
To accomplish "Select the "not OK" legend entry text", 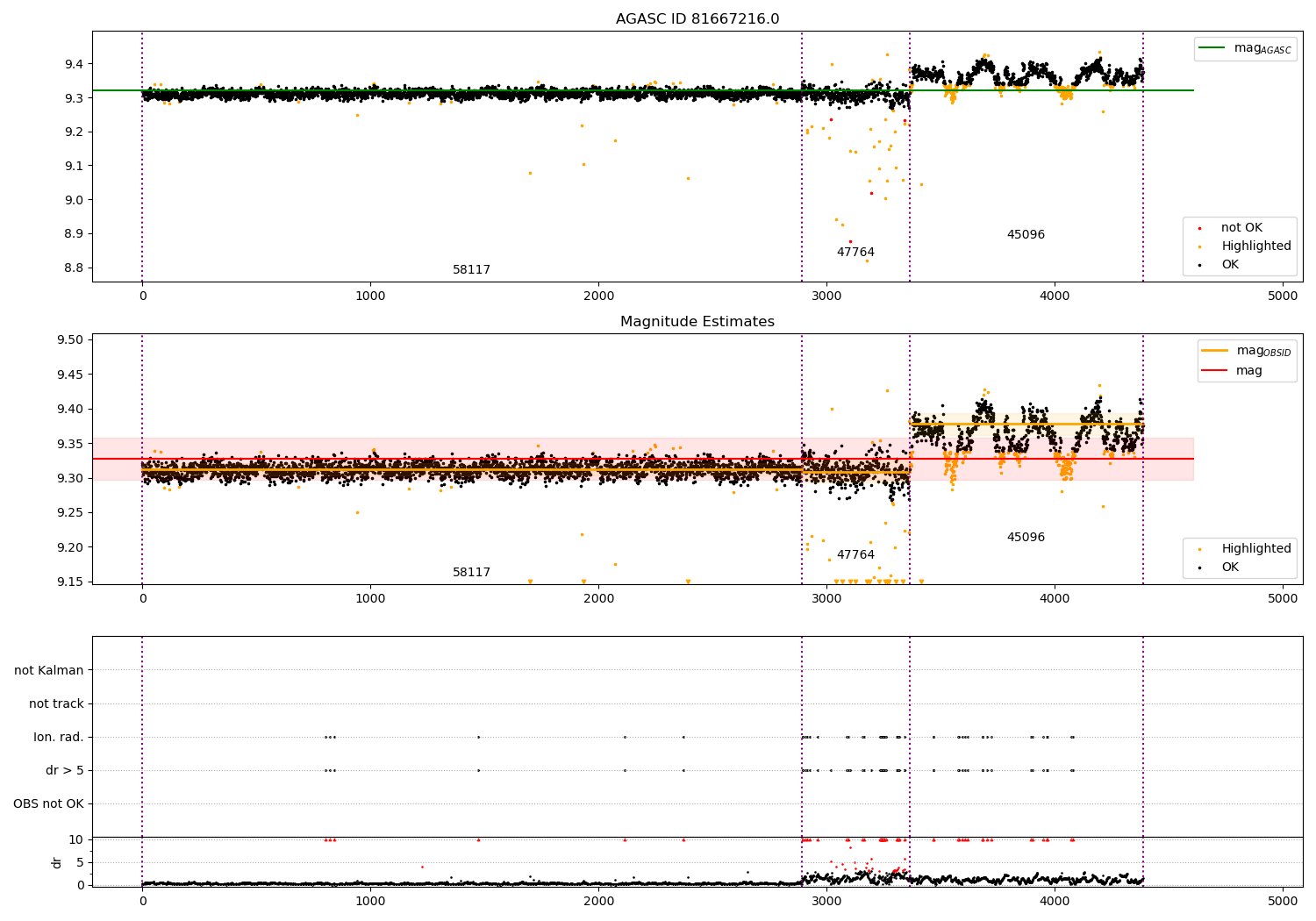I will (x=1241, y=228).
